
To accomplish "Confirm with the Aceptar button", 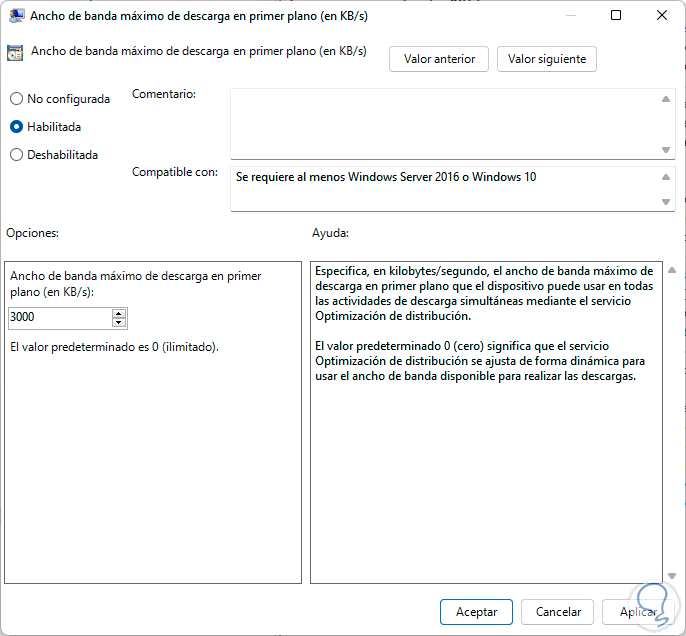I will 476,612.
